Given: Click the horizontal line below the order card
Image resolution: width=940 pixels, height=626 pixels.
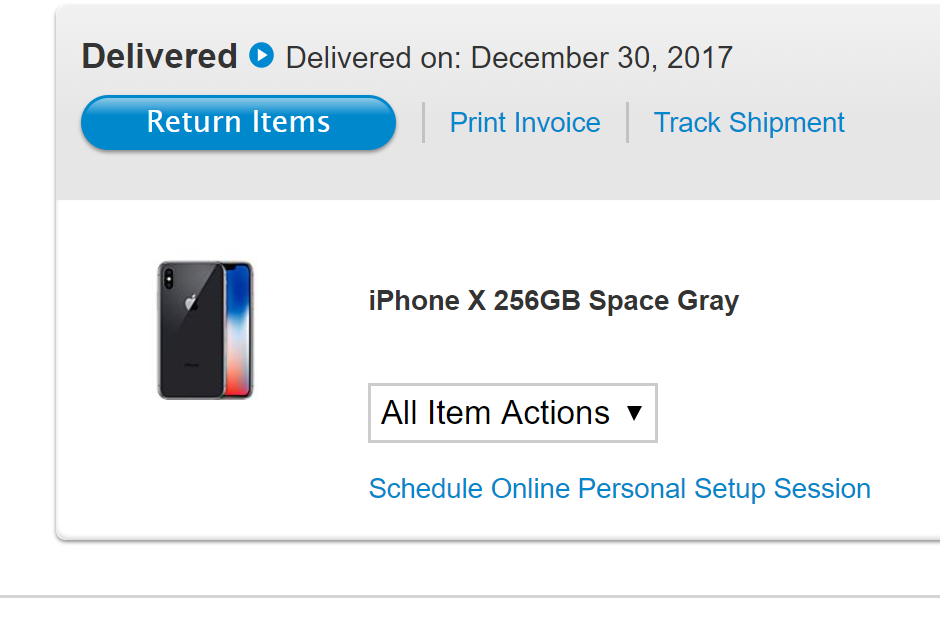Looking at the screenshot, I should (x=470, y=597).
